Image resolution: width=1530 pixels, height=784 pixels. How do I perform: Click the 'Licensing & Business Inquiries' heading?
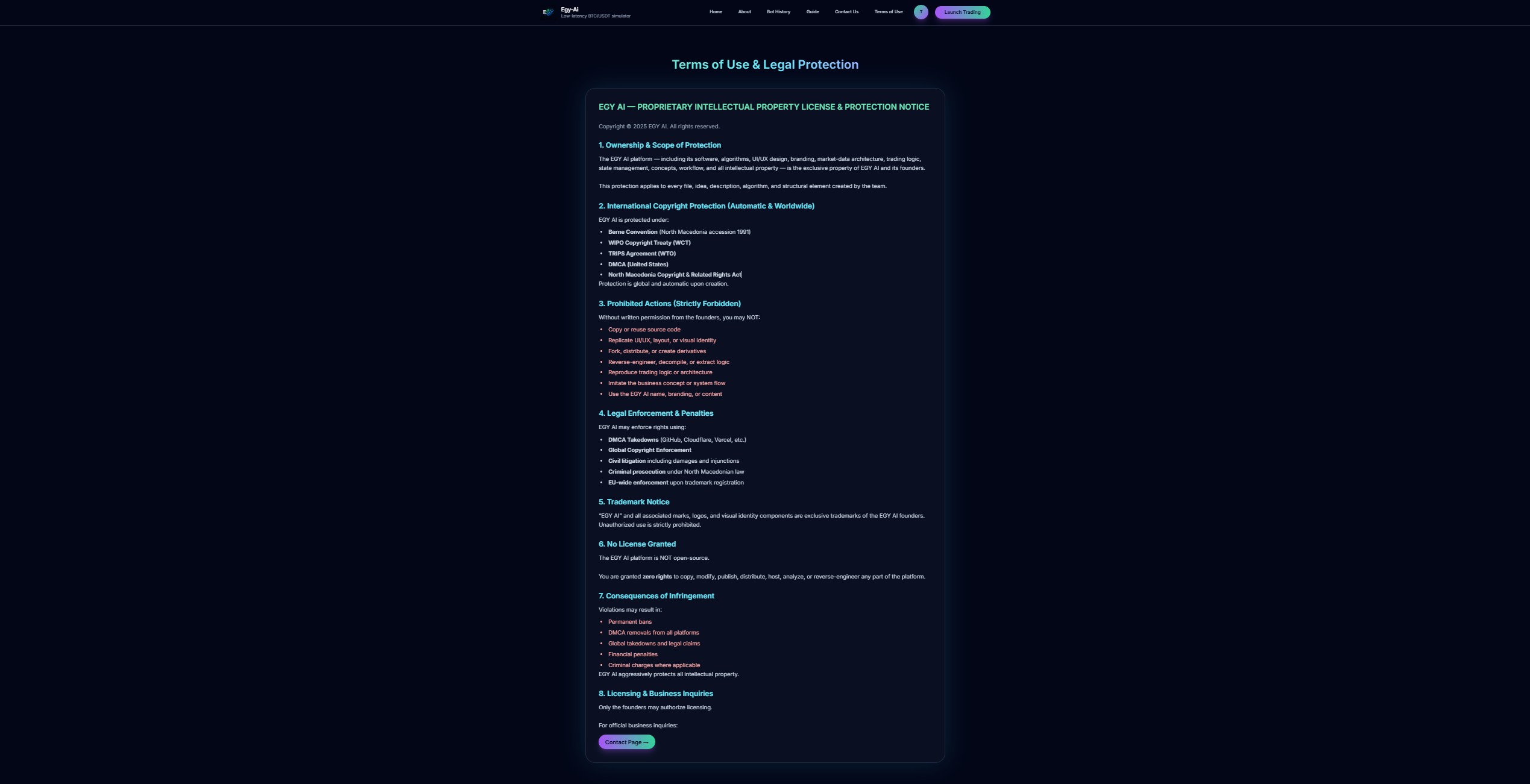(x=655, y=694)
